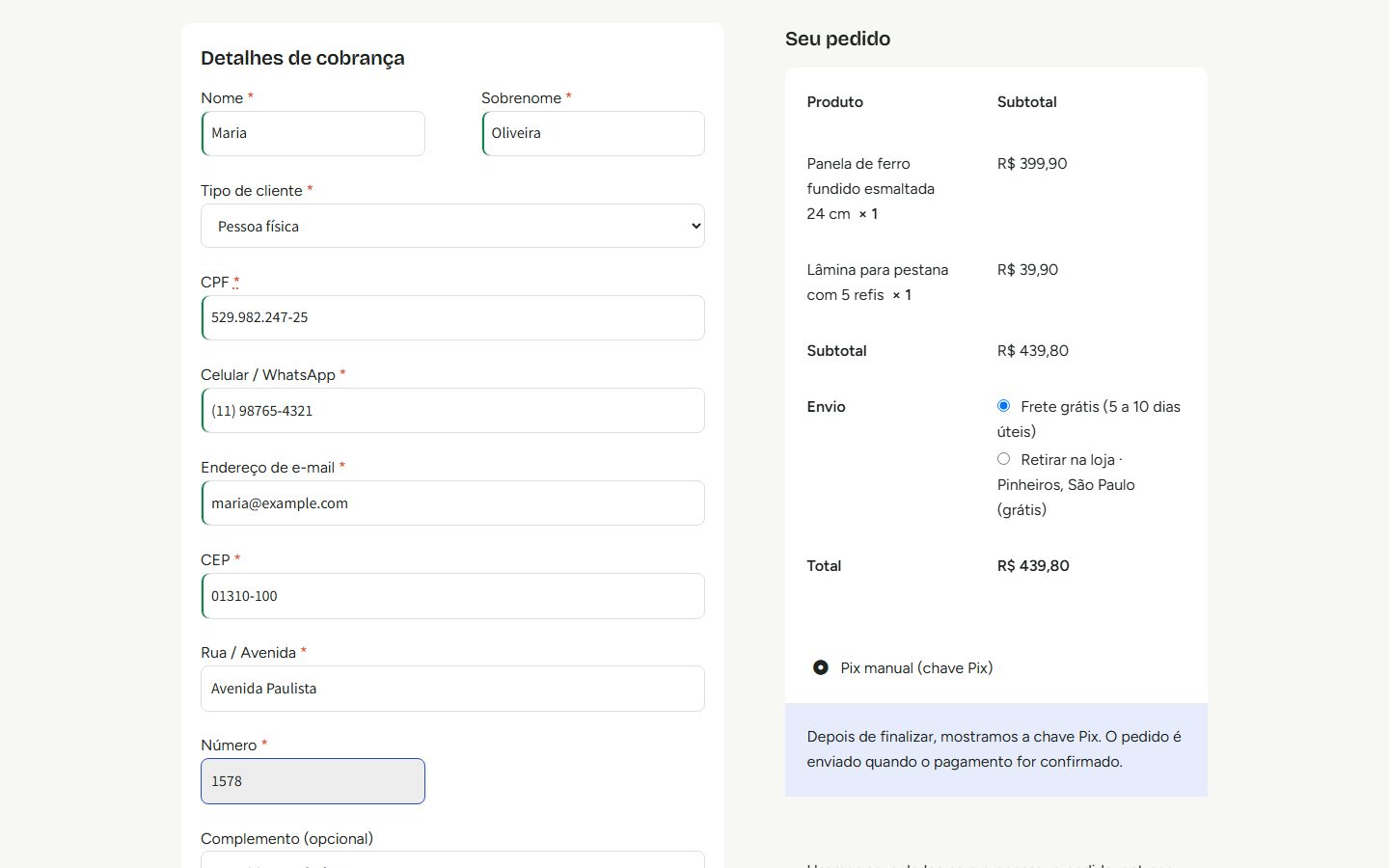
Task: Open the Tipo de cliente dropdown
Action: 452,226
